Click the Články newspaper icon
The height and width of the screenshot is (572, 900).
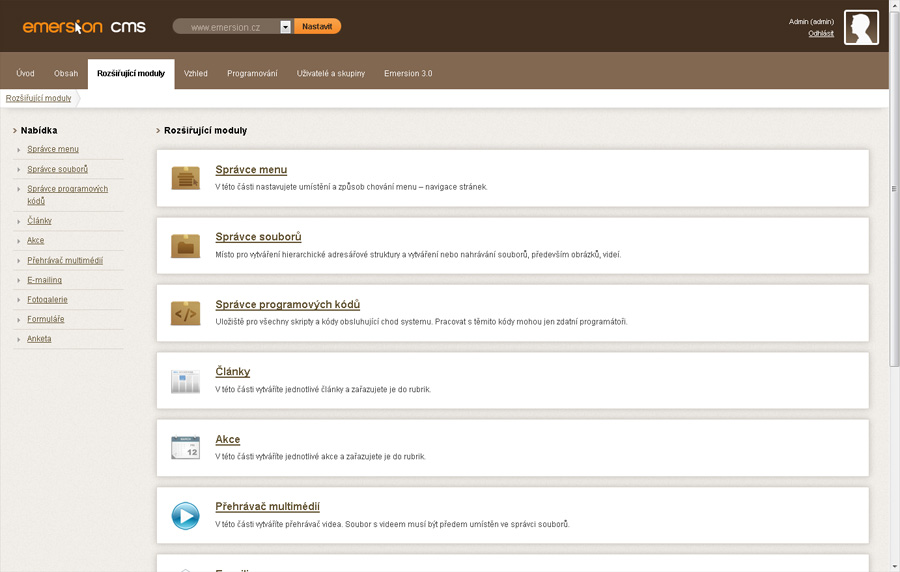[x=185, y=381]
